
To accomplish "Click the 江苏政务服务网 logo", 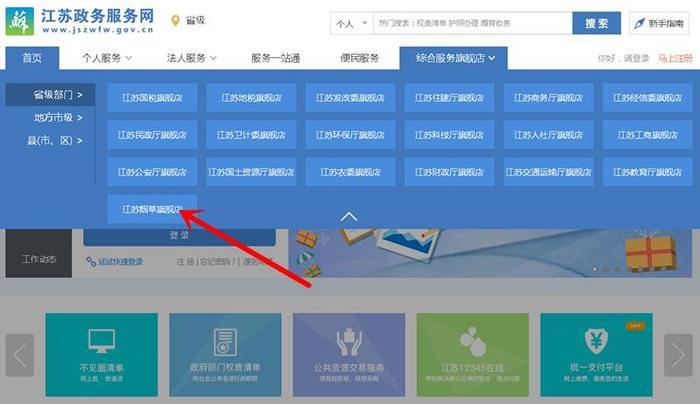I will (79, 21).
